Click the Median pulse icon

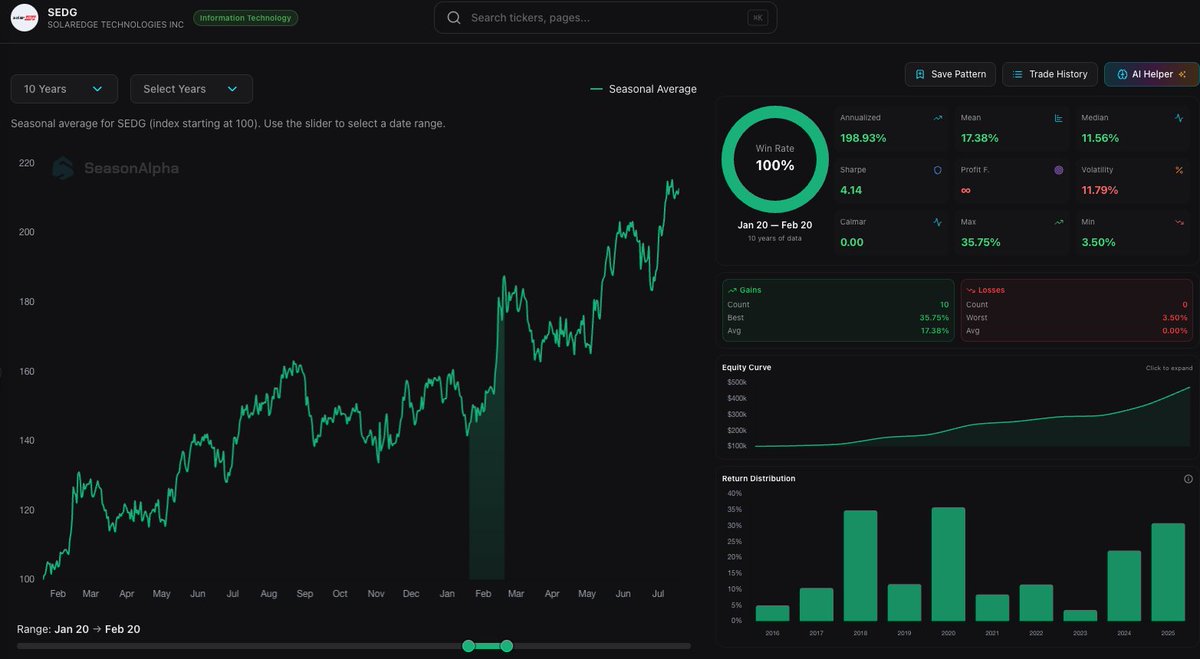(1179, 118)
